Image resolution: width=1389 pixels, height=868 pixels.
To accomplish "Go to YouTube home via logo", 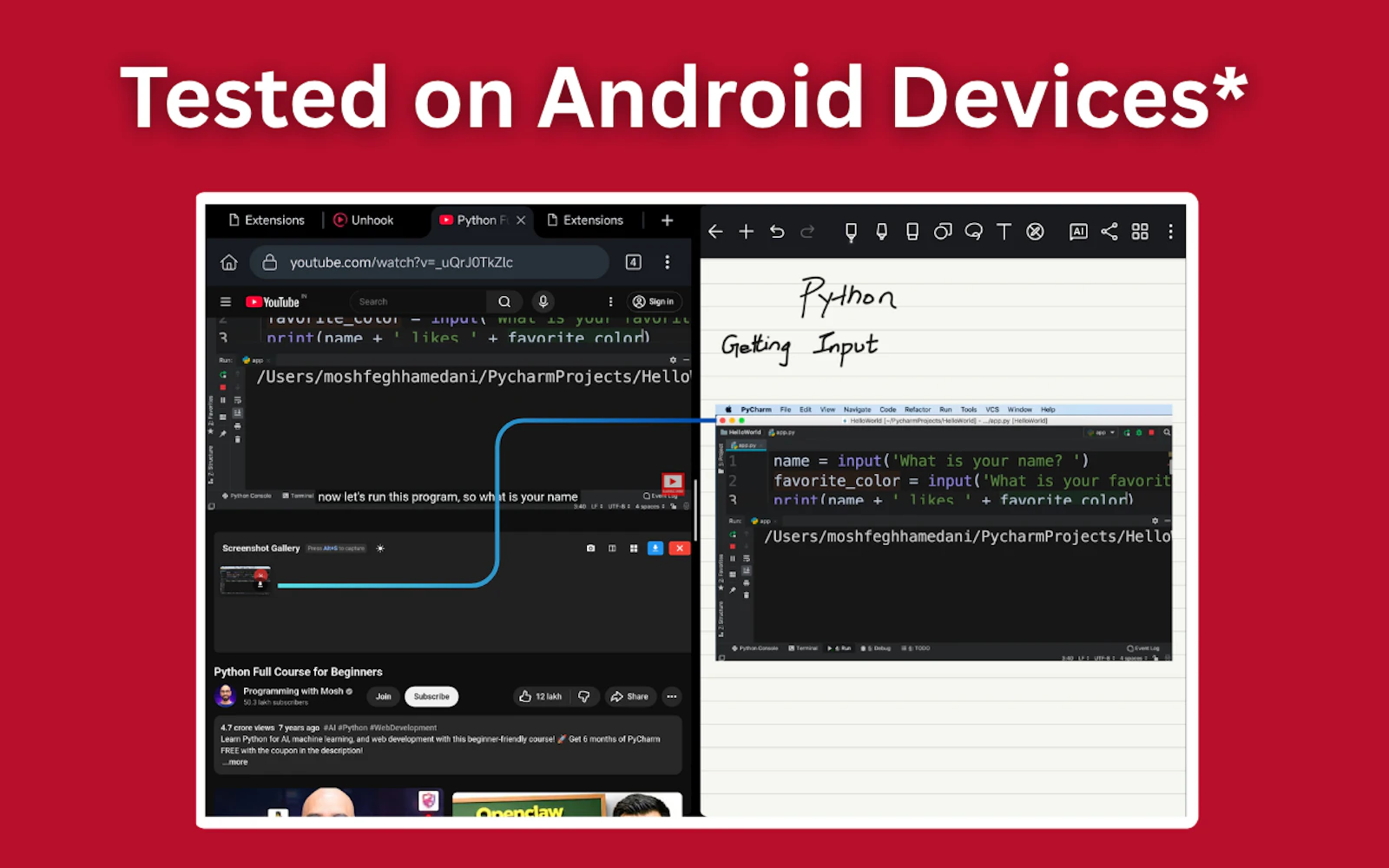I will coord(273,302).
